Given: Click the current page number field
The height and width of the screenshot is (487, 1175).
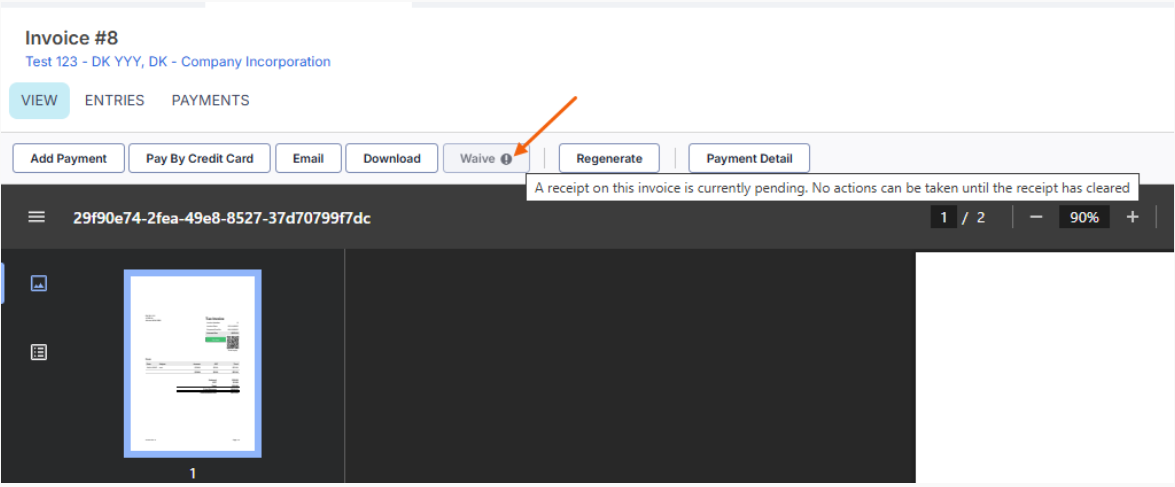Looking at the screenshot, I should 943,217.
